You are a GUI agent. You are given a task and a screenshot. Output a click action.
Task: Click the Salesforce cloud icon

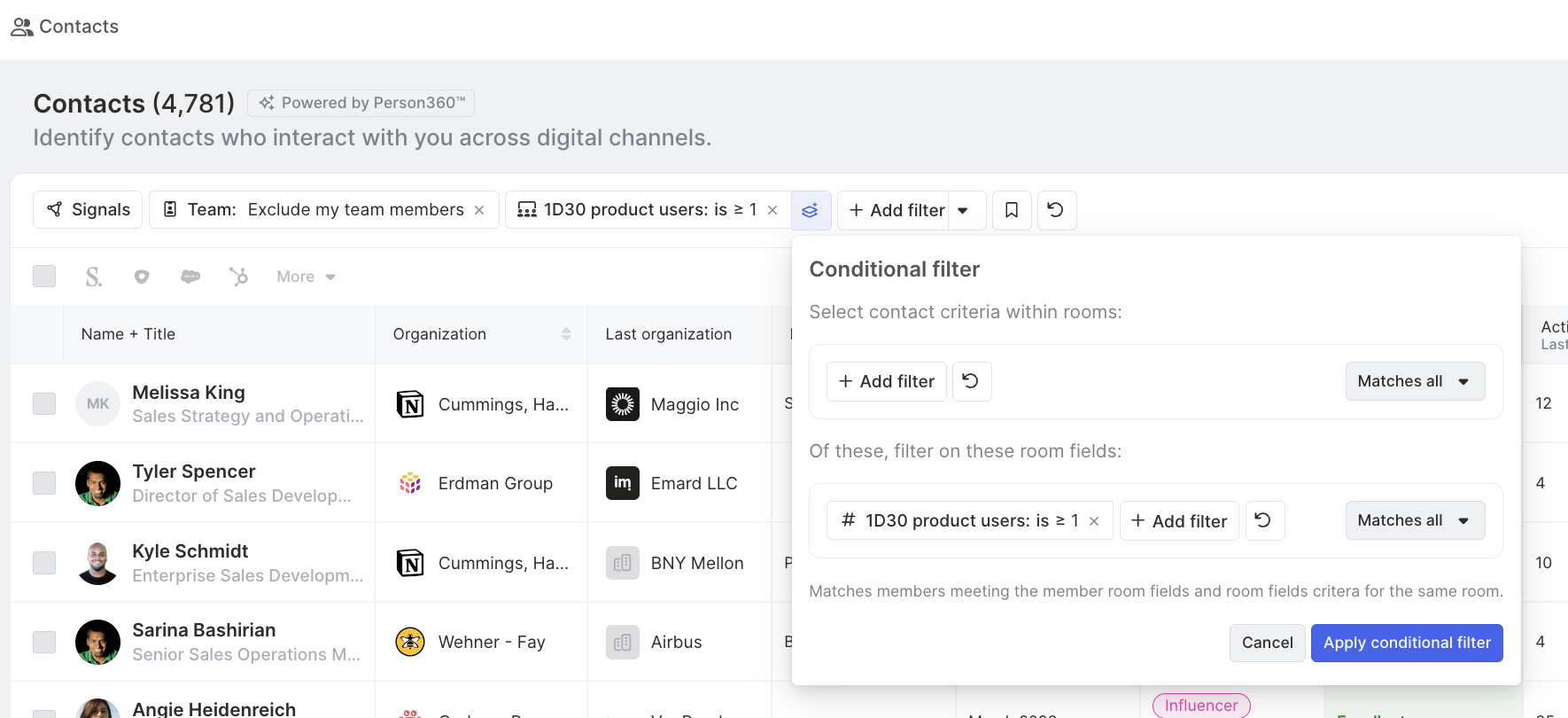pyautogui.click(x=190, y=277)
